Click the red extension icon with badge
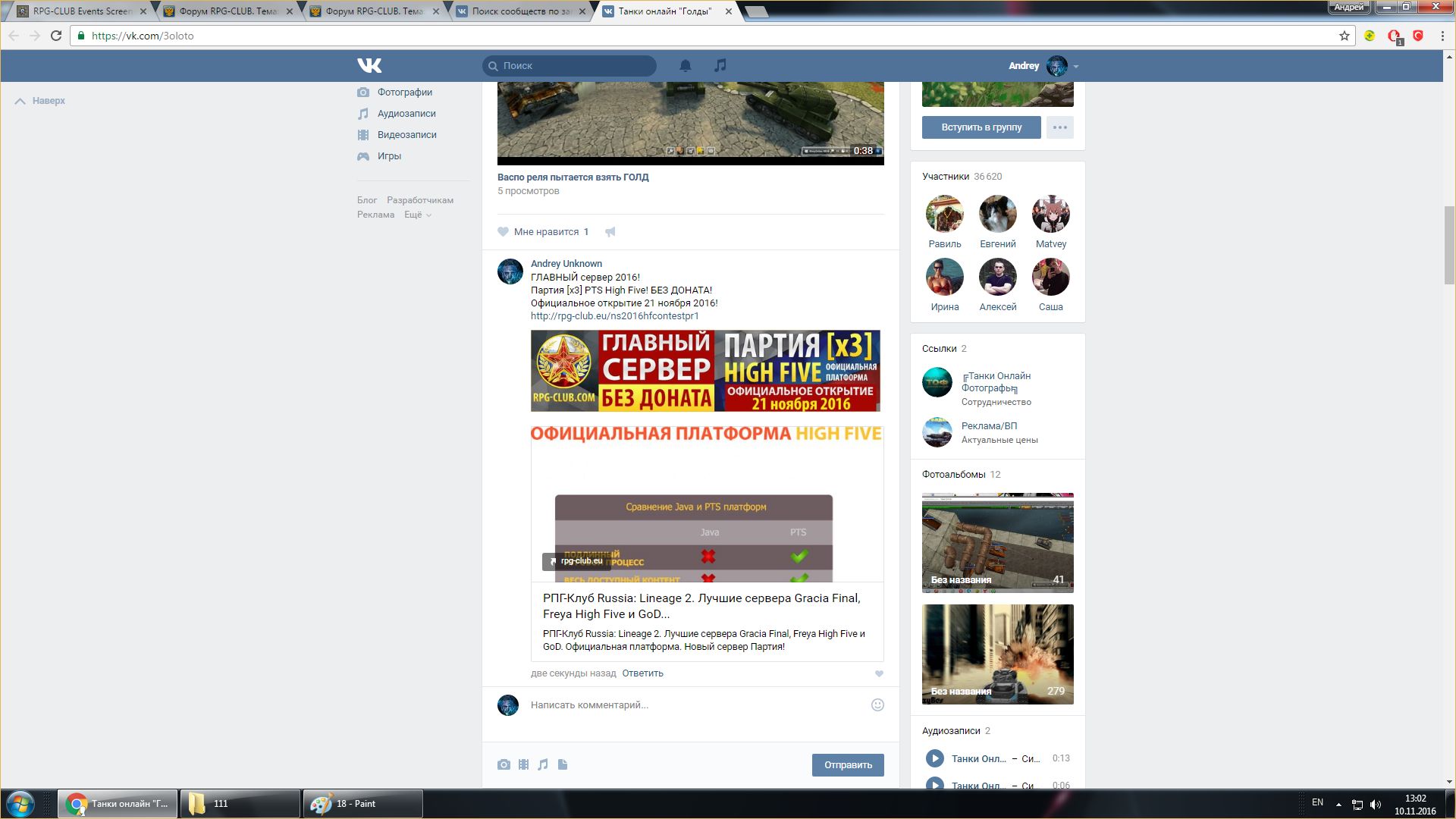The height and width of the screenshot is (819, 1456). [1395, 36]
